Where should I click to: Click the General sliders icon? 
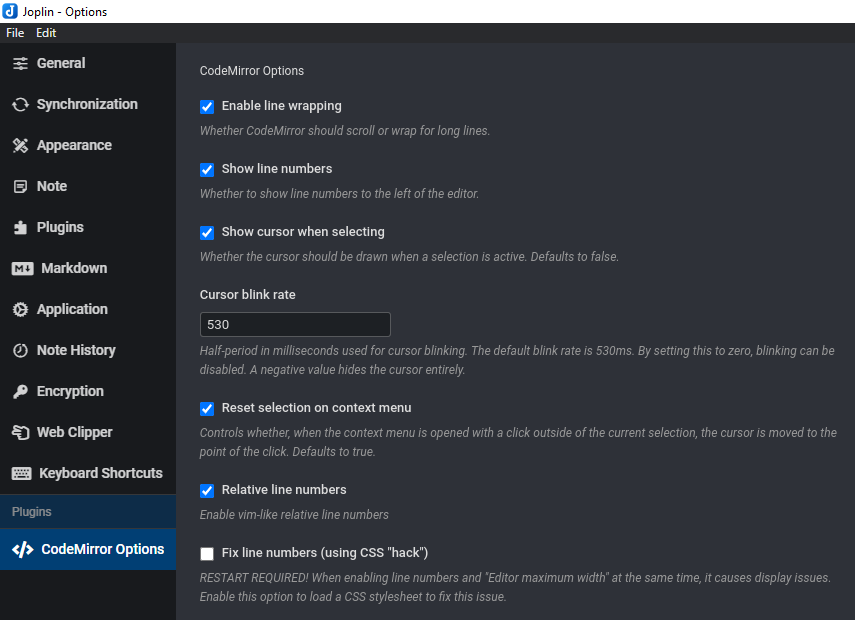[x=20, y=63]
